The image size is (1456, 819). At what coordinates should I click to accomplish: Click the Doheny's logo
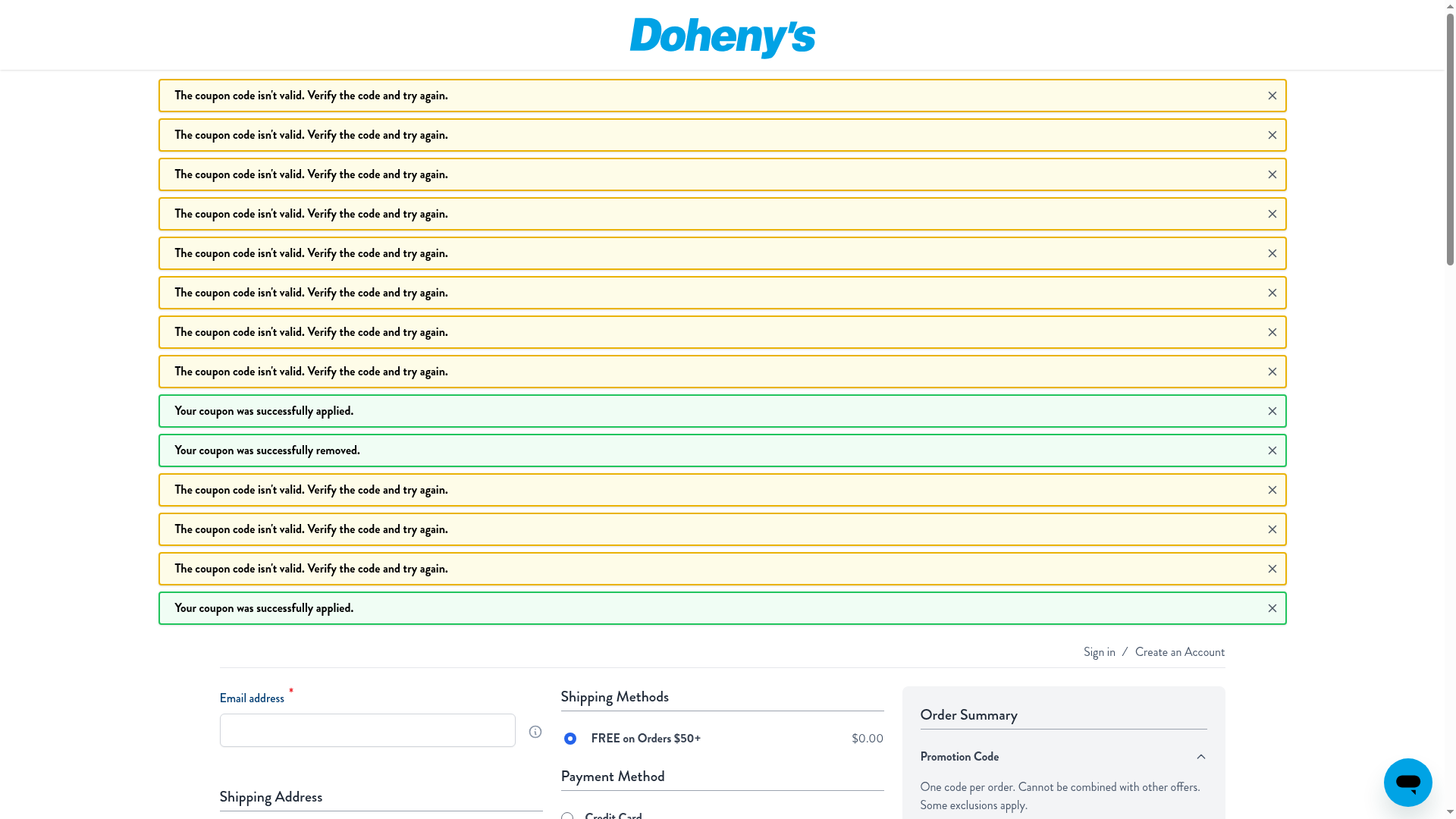(722, 37)
